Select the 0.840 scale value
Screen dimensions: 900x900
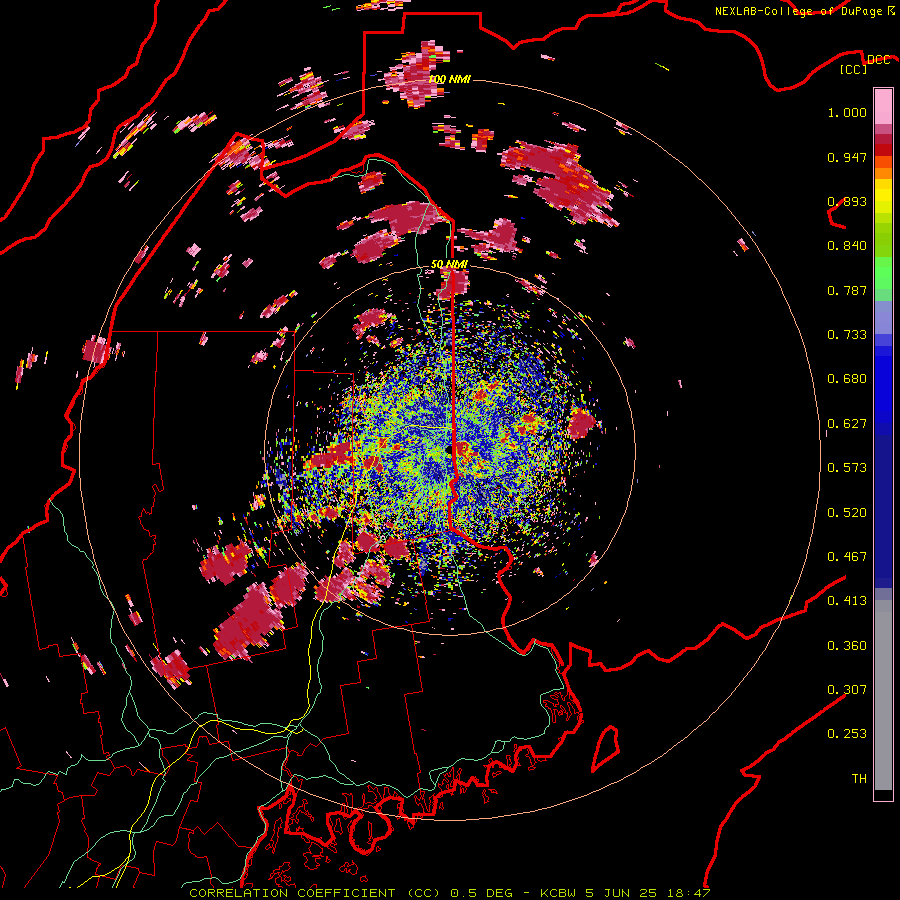[x=847, y=246]
